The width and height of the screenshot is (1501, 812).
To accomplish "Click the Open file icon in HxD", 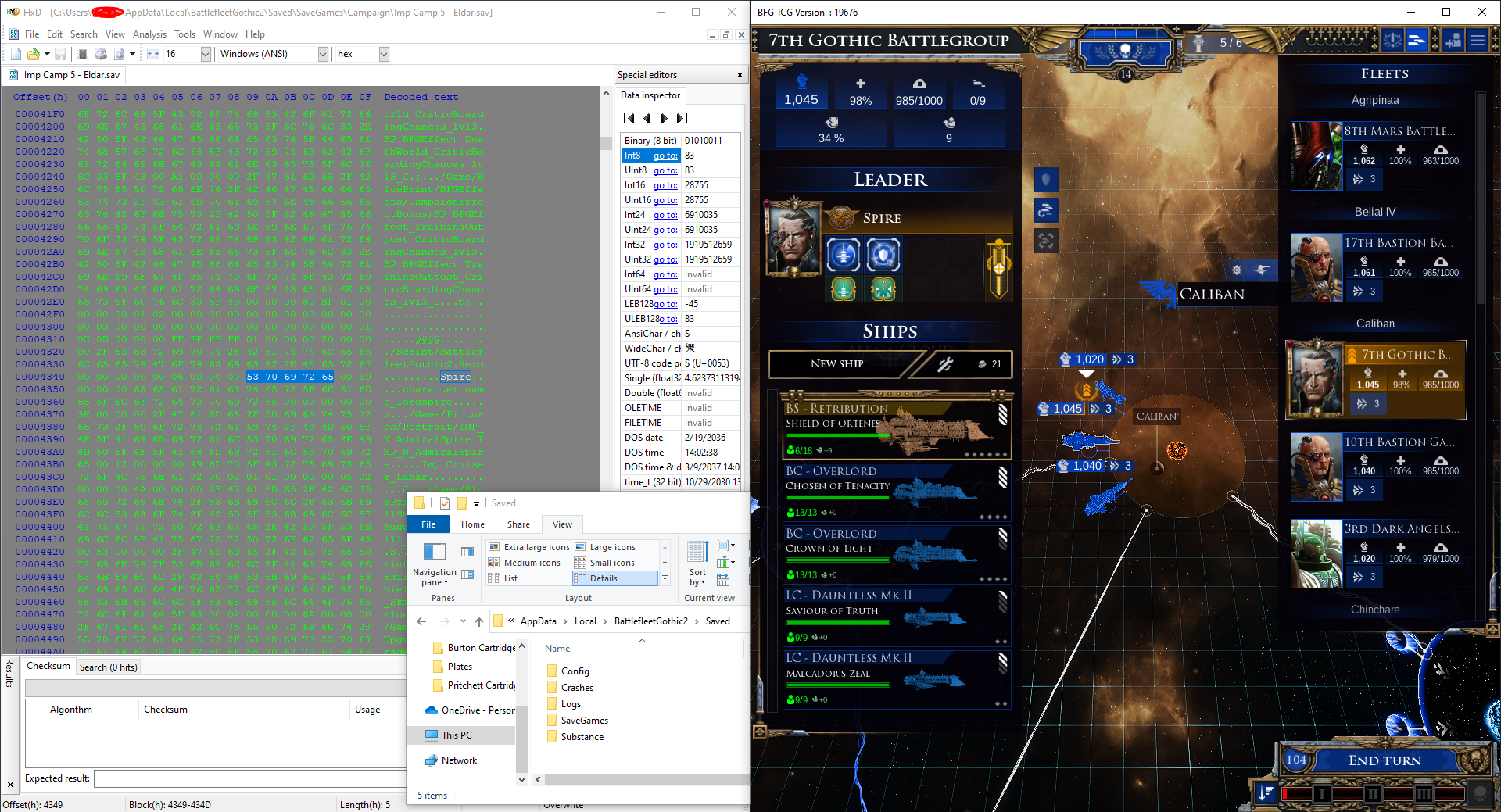I will (33, 54).
